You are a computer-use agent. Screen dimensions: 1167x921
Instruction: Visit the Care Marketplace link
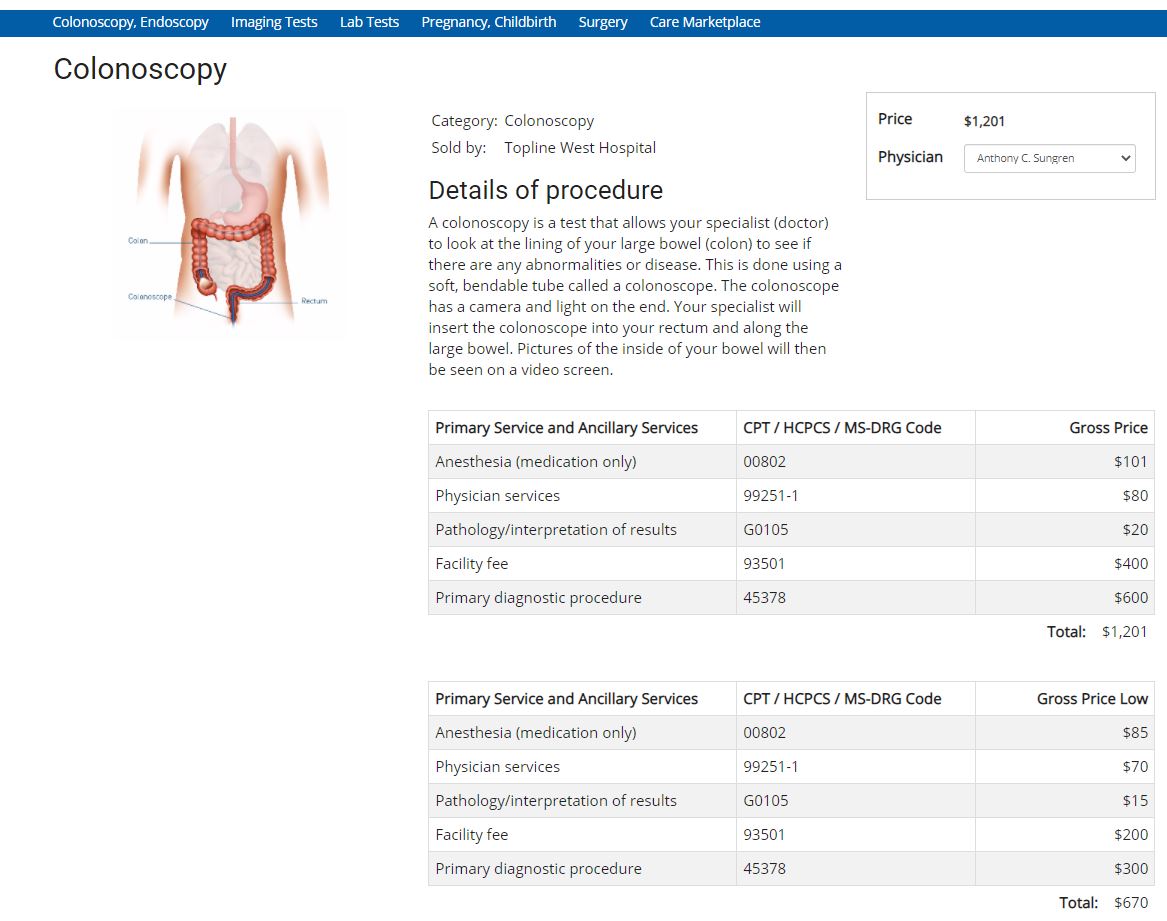(704, 22)
